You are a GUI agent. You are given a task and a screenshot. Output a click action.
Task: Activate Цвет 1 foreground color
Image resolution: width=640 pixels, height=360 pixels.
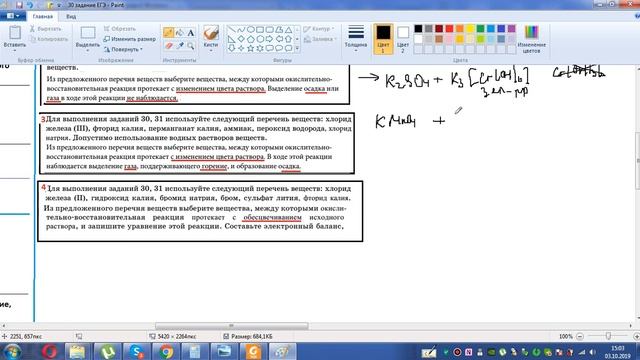click(x=383, y=39)
